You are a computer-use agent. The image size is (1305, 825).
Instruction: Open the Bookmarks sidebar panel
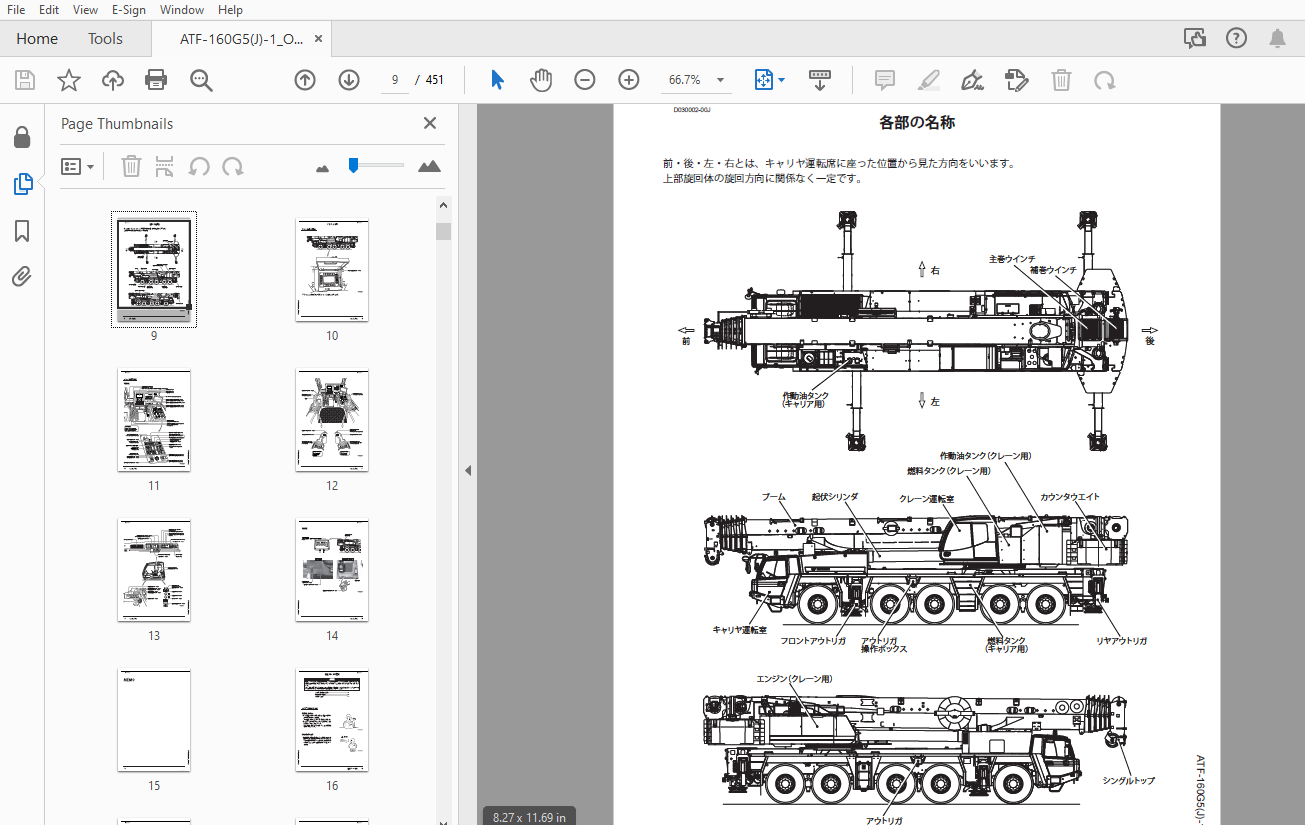click(x=22, y=232)
